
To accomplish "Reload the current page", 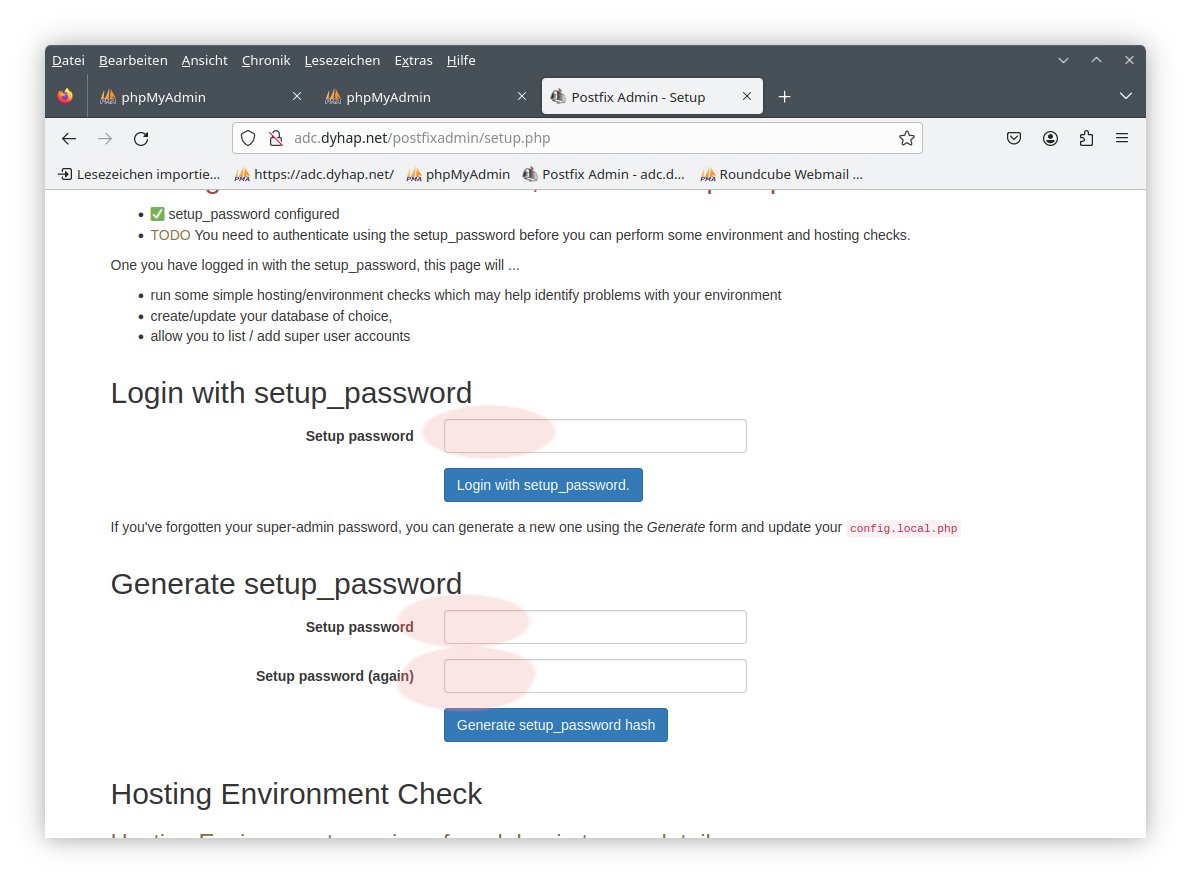I will click(x=141, y=139).
